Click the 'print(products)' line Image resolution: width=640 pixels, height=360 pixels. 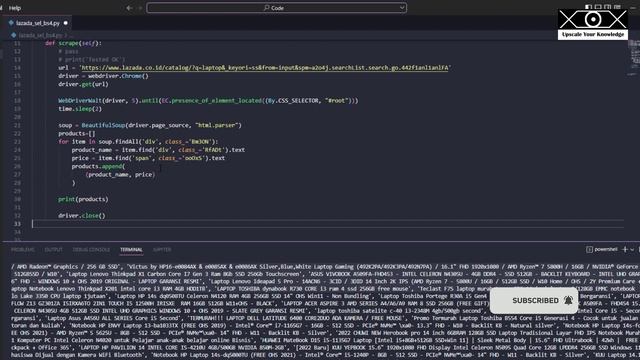point(83,199)
